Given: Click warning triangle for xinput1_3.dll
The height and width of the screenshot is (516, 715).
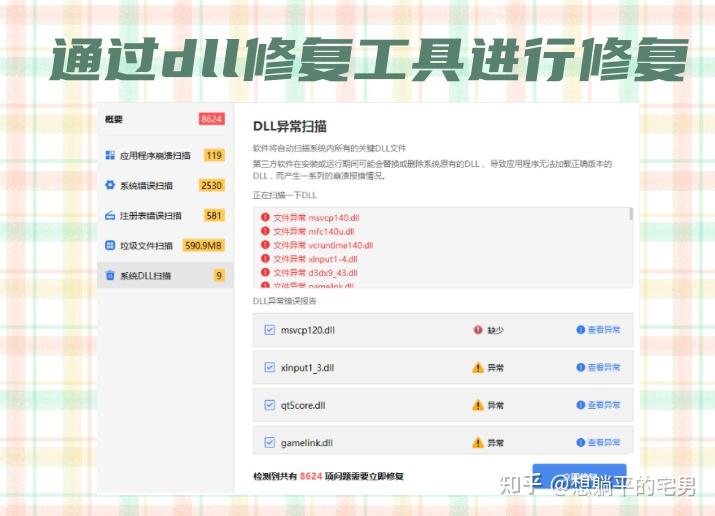Looking at the screenshot, I should pyautogui.click(x=478, y=367).
